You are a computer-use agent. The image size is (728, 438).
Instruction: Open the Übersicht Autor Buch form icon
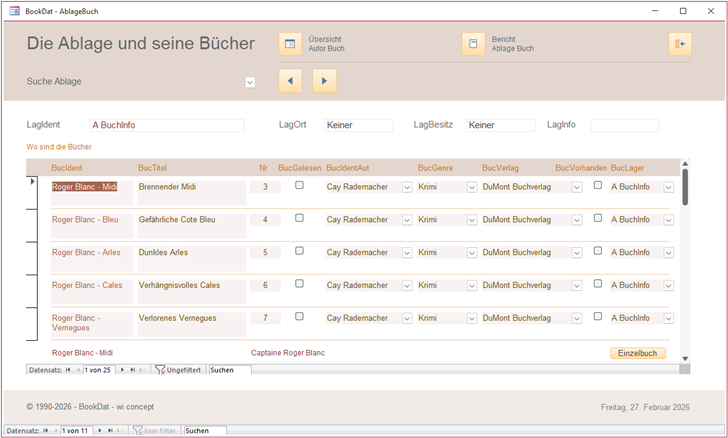pyautogui.click(x=290, y=44)
